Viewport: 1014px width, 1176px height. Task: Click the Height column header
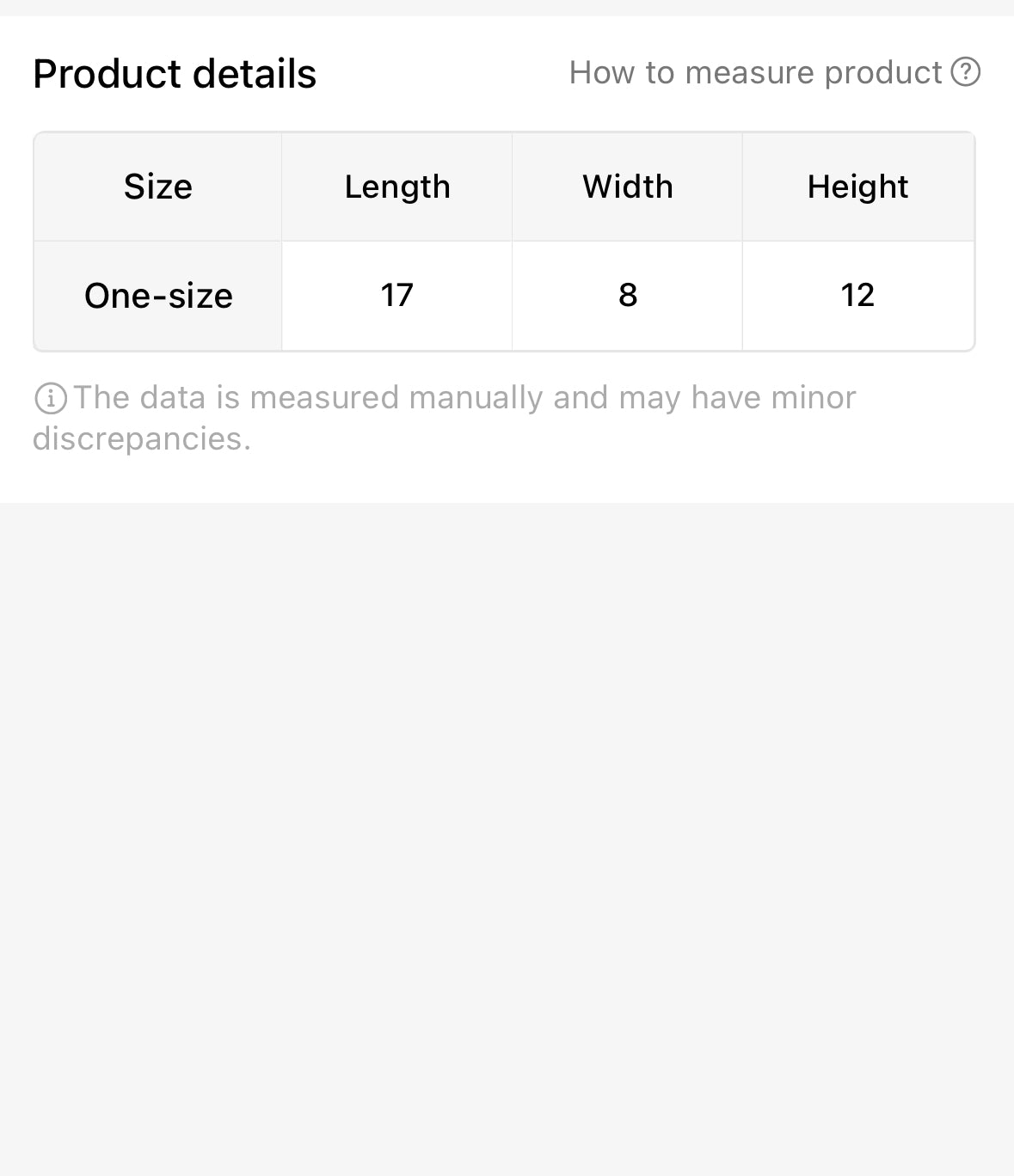857,187
